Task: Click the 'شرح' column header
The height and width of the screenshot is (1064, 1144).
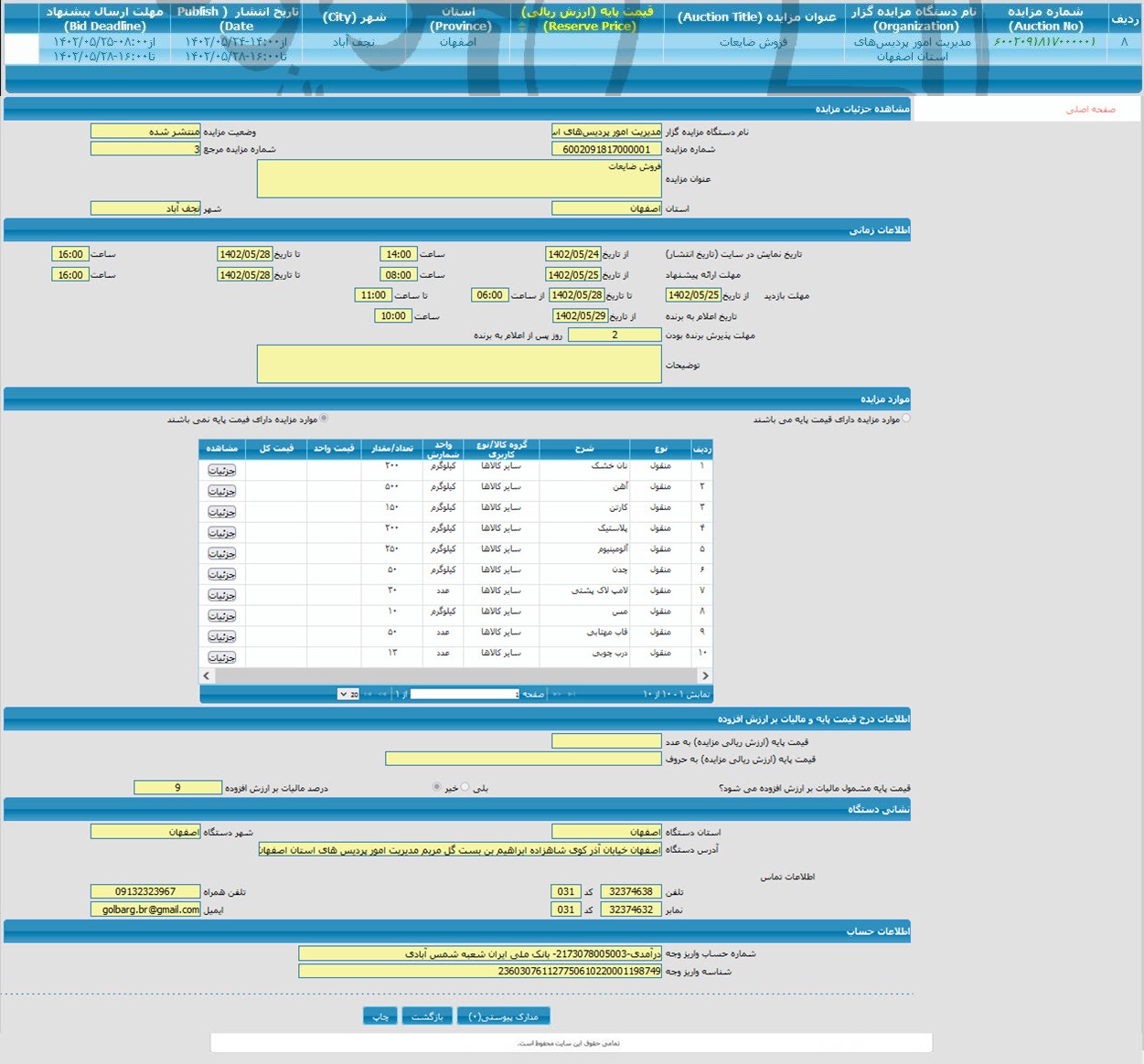Action: 584,448
